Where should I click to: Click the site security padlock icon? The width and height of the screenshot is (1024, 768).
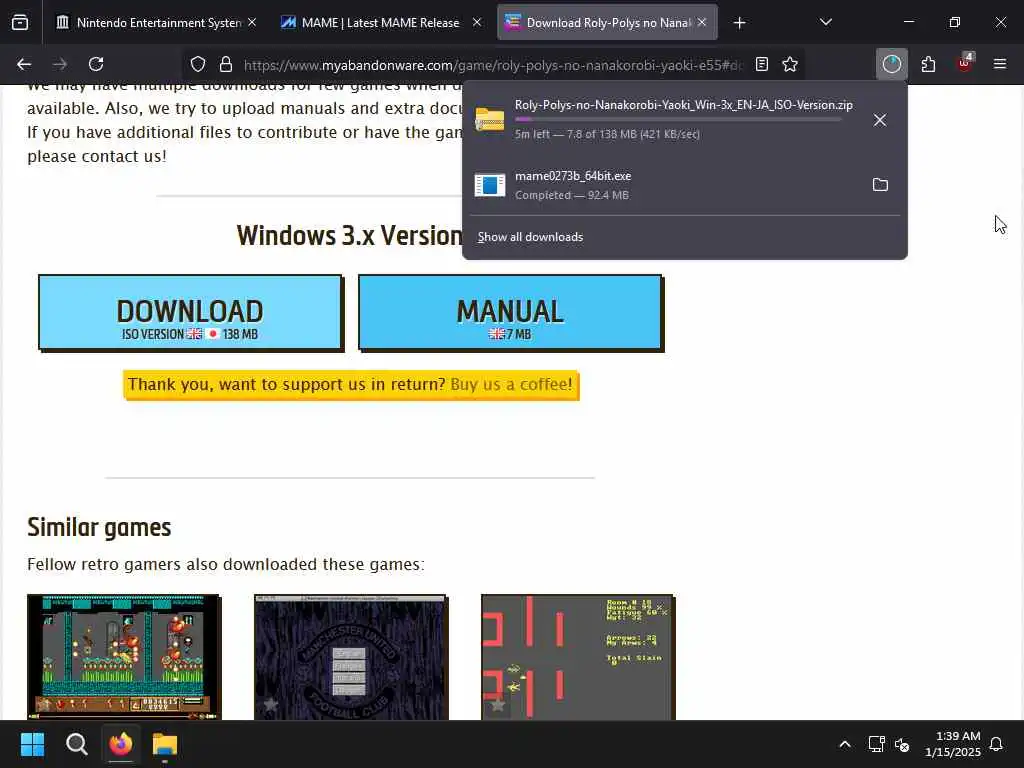pyautogui.click(x=226, y=64)
